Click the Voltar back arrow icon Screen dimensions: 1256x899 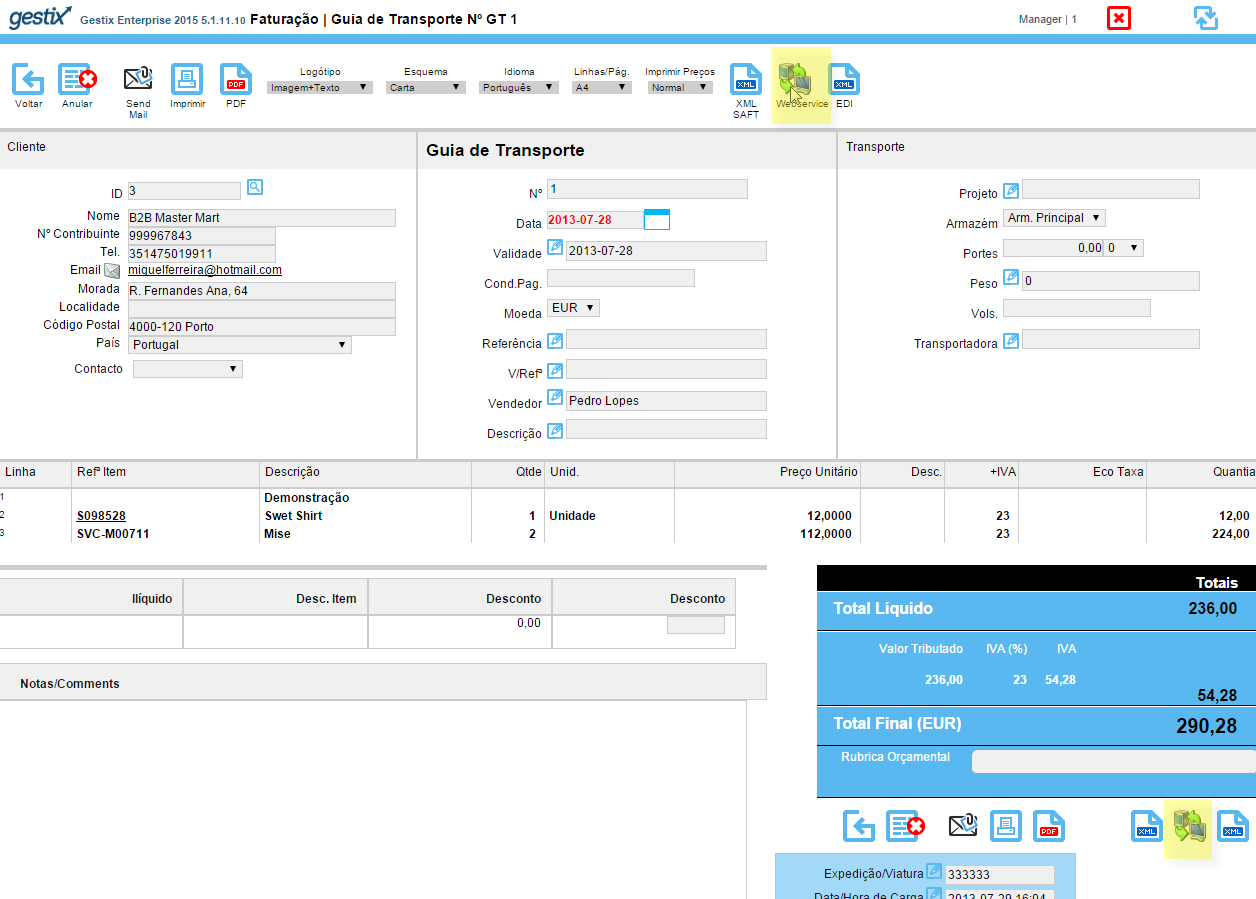(x=28, y=79)
